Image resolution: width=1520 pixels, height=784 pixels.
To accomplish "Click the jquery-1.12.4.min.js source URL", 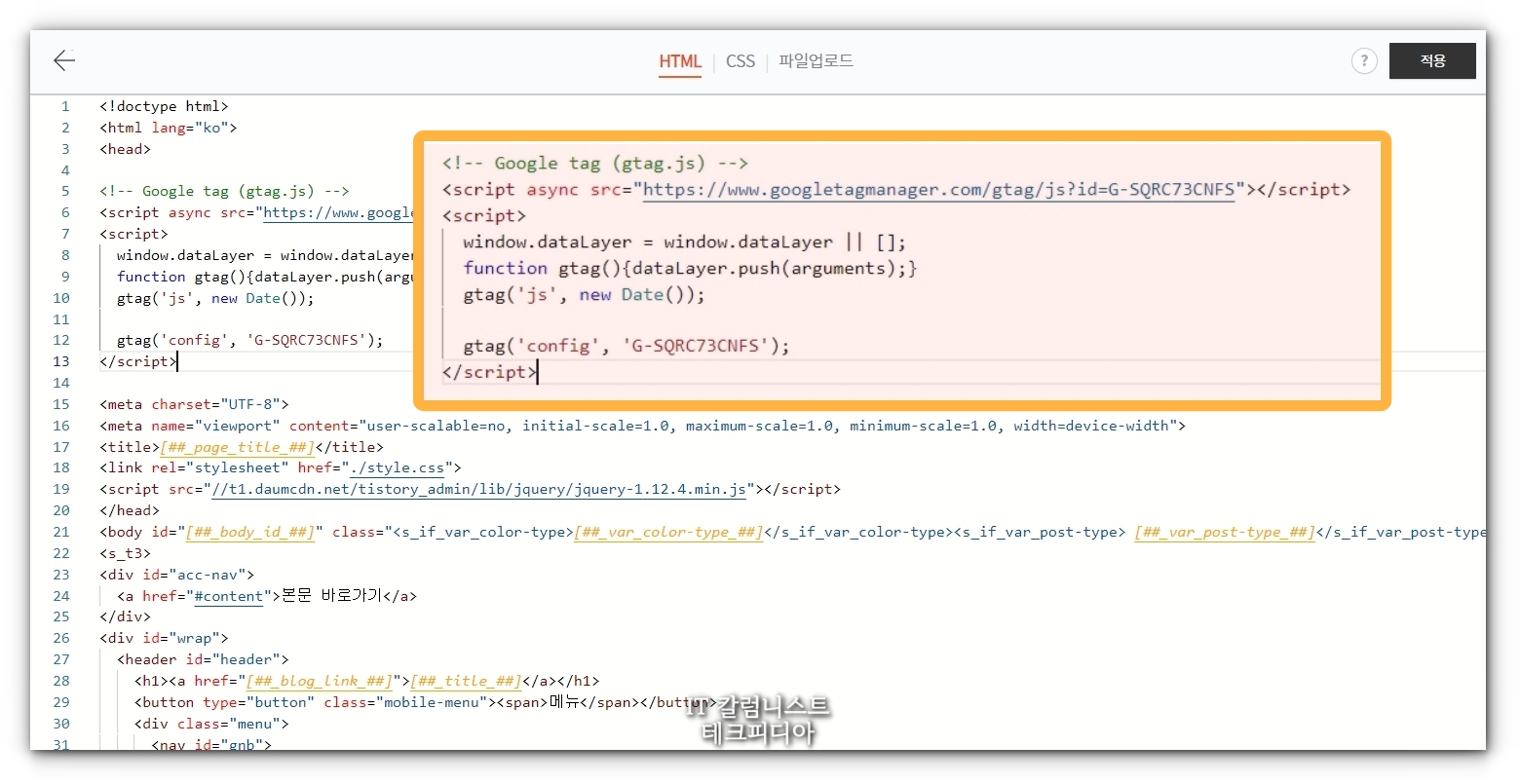I will tap(478, 489).
